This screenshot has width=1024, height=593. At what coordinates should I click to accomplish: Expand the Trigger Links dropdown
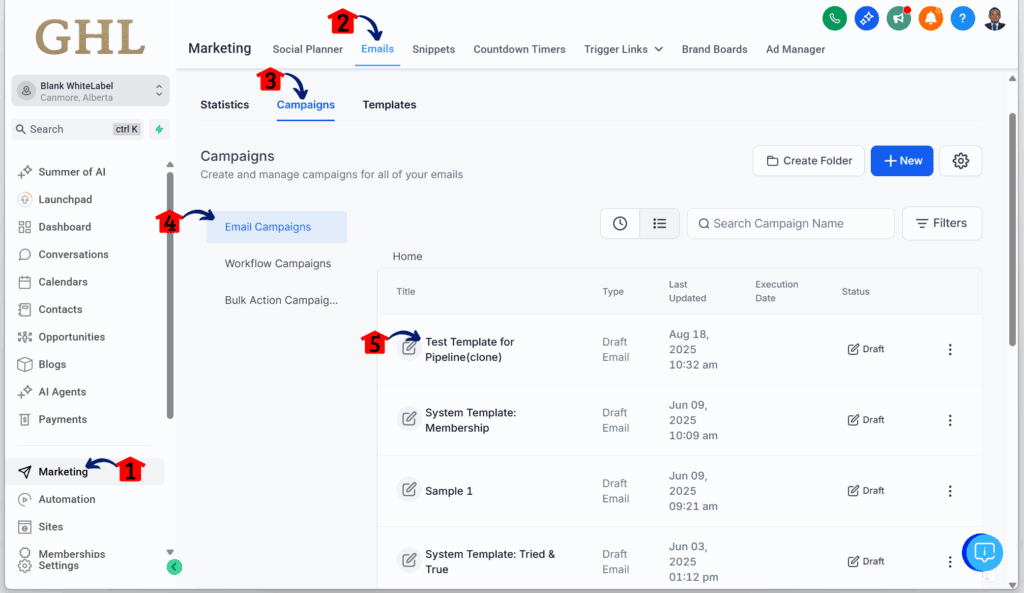pos(623,49)
